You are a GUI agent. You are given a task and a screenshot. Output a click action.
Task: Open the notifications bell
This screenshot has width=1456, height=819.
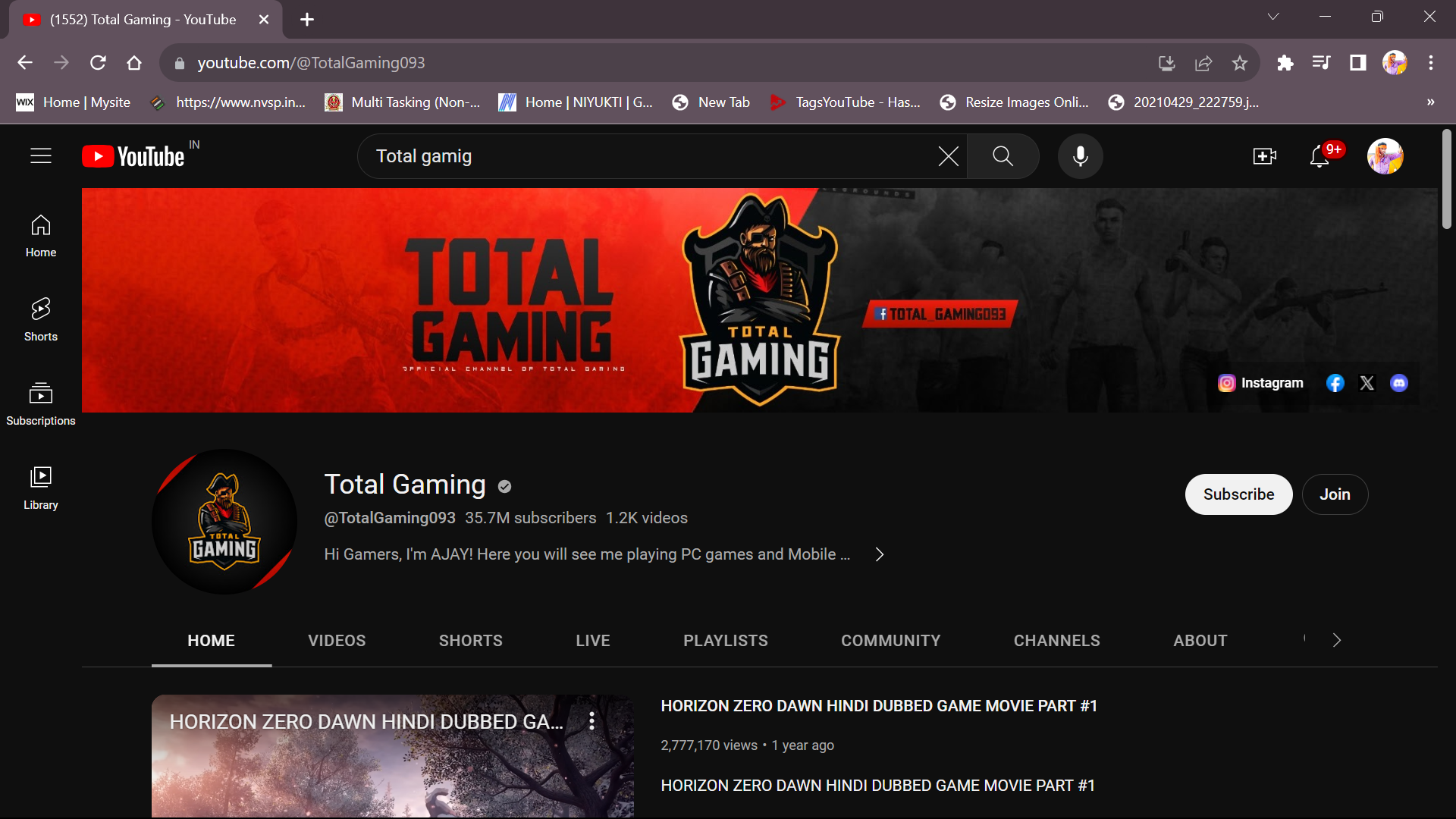point(1319,156)
